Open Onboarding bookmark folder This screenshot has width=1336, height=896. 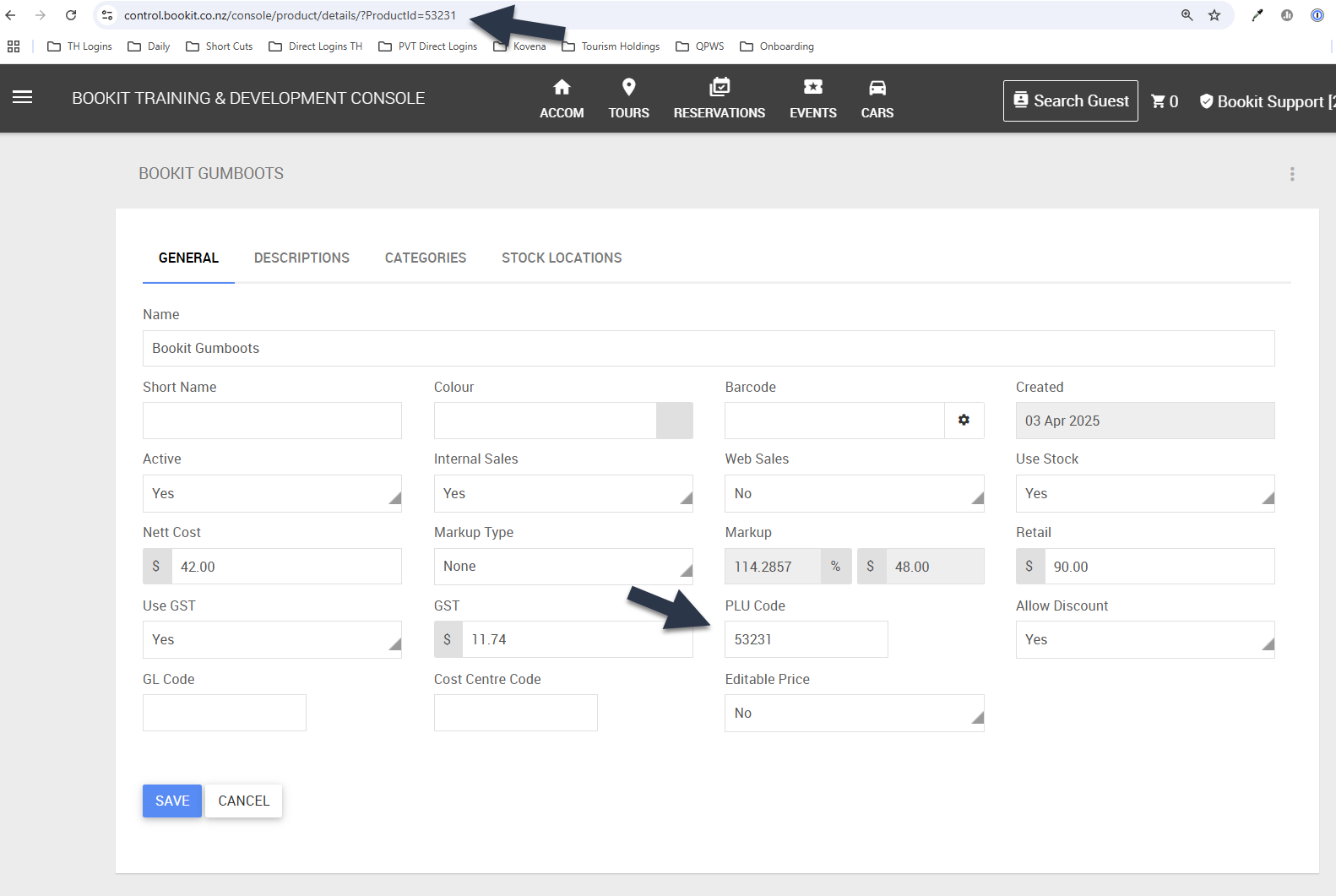coord(778,46)
